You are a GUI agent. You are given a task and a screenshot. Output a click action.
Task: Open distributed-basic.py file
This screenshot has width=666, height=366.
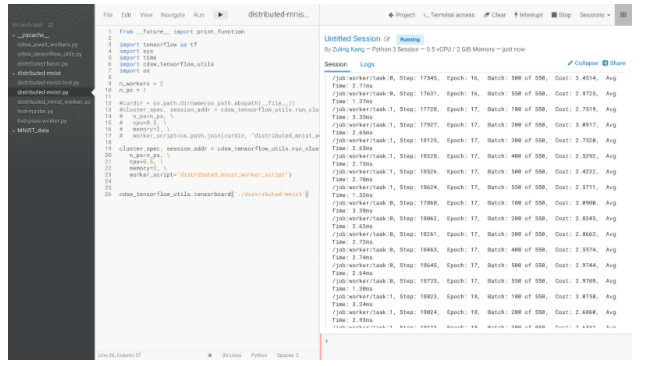tap(42, 64)
